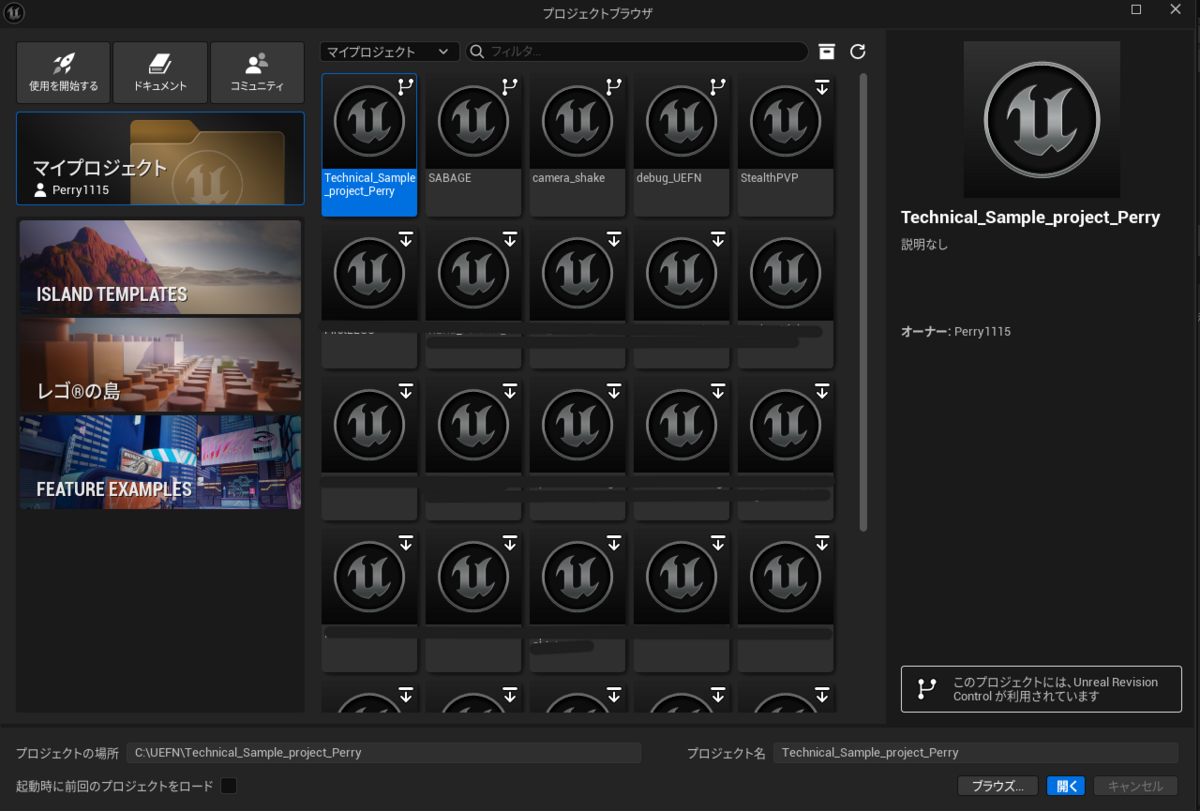This screenshot has width=1200, height=811.
Task: Click the Unreal Engine logo in title bar
Action: click(x=15, y=12)
